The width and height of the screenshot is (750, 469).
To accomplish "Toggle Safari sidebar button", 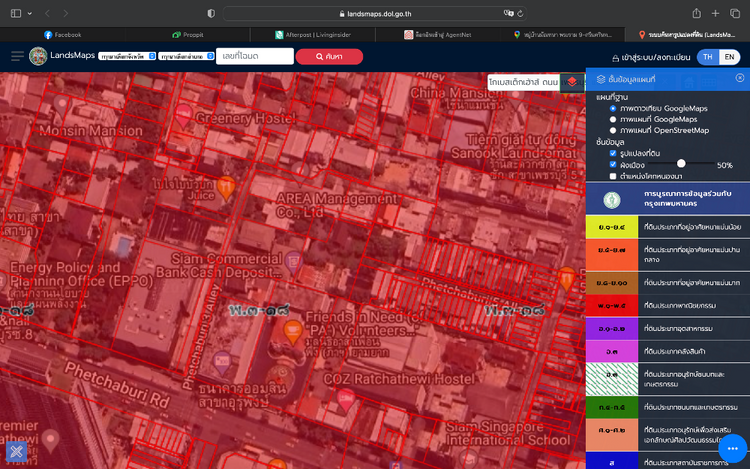I will 16,13.
